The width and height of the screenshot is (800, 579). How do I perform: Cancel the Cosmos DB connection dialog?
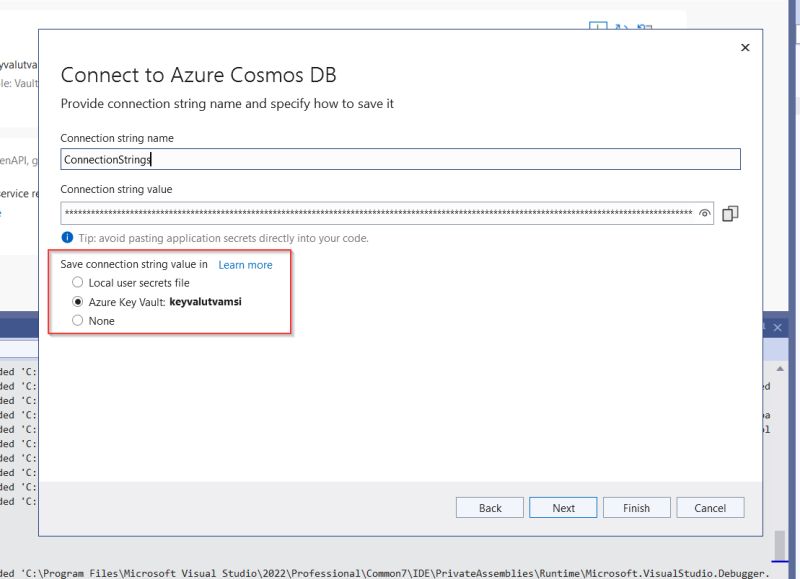pos(710,507)
